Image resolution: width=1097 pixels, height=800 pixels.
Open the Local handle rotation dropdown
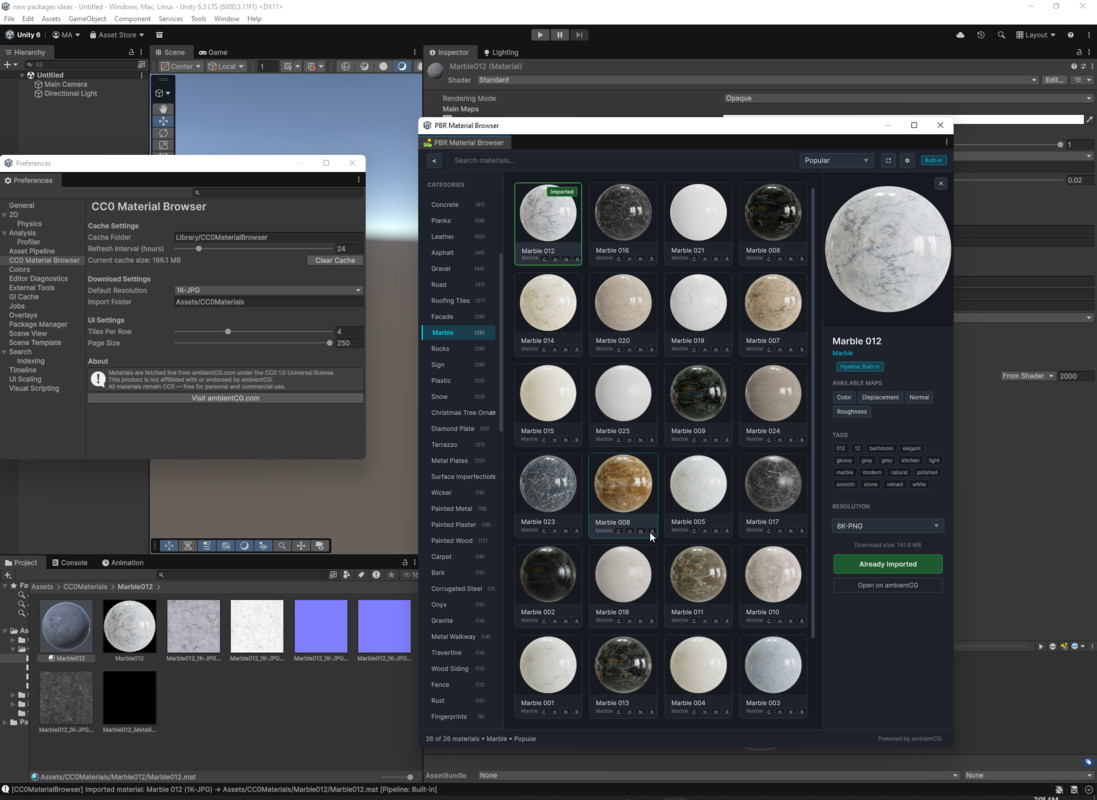[x=226, y=66]
